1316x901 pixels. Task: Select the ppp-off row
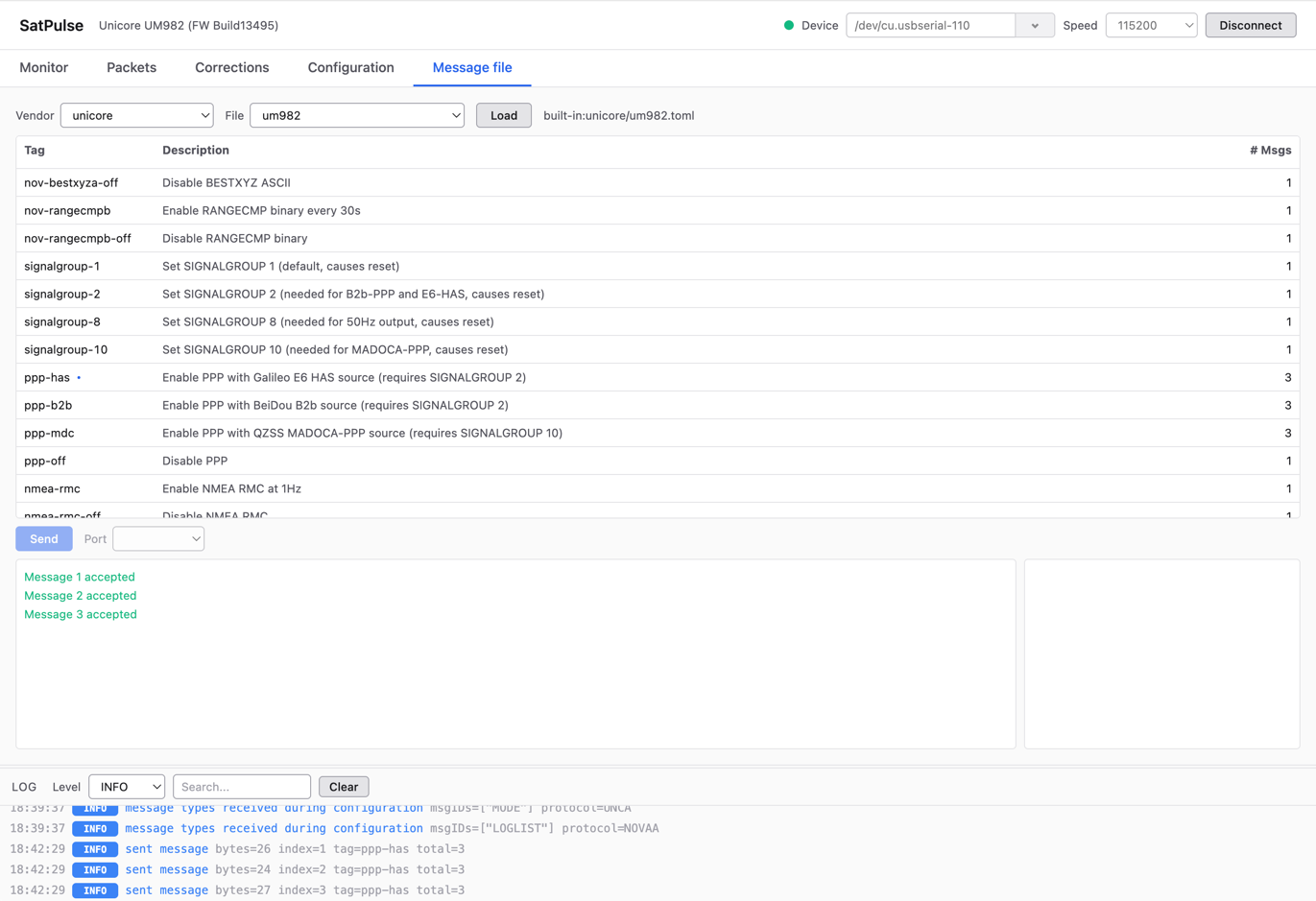point(658,461)
